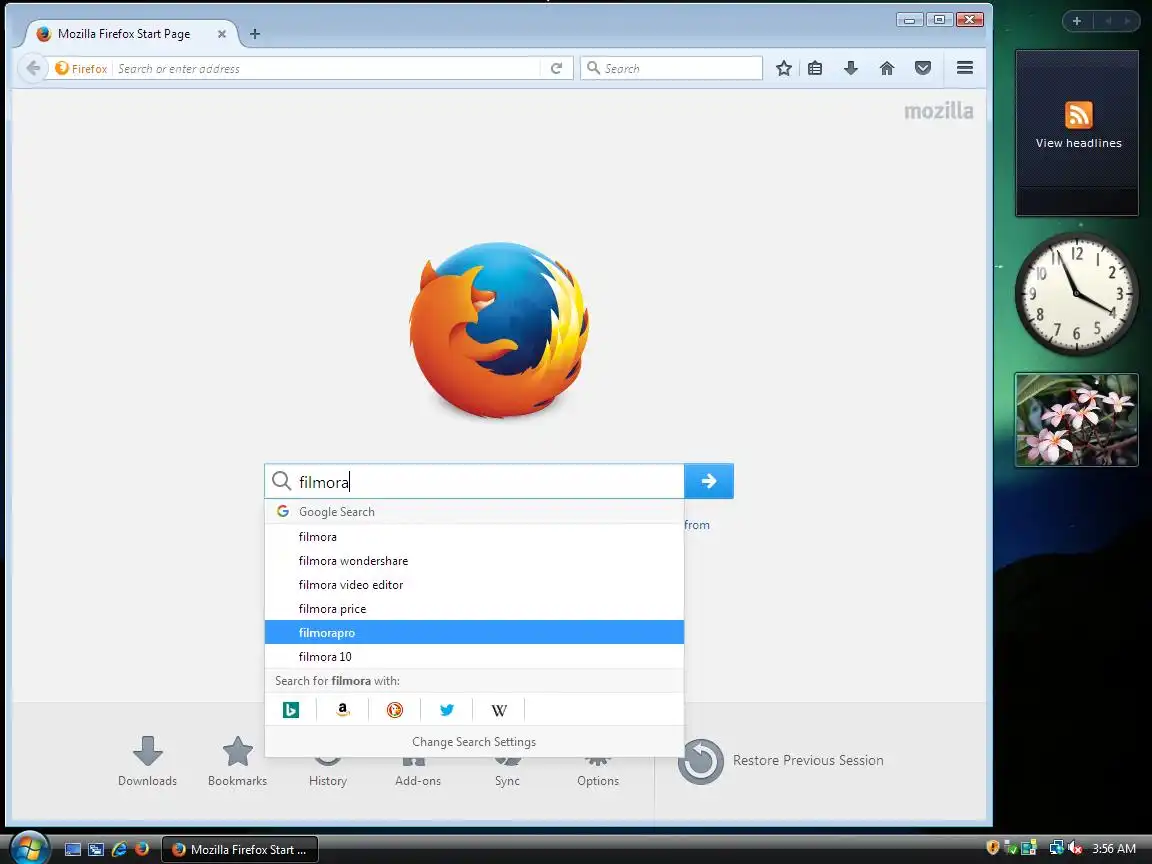Focus the toolbar Search box
The image size is (1152, 864).
(672, 68)
